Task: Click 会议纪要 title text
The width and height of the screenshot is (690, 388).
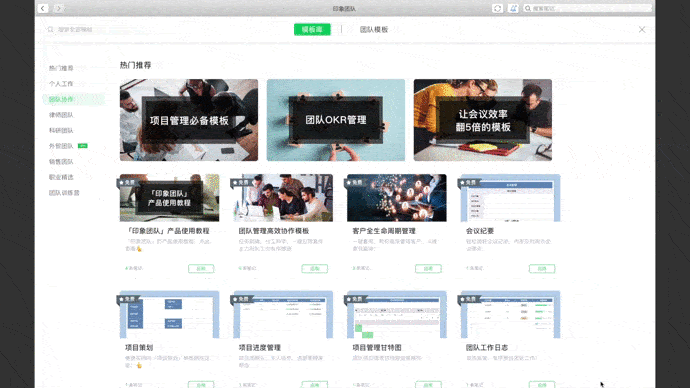Action: [x=480, y=231]
